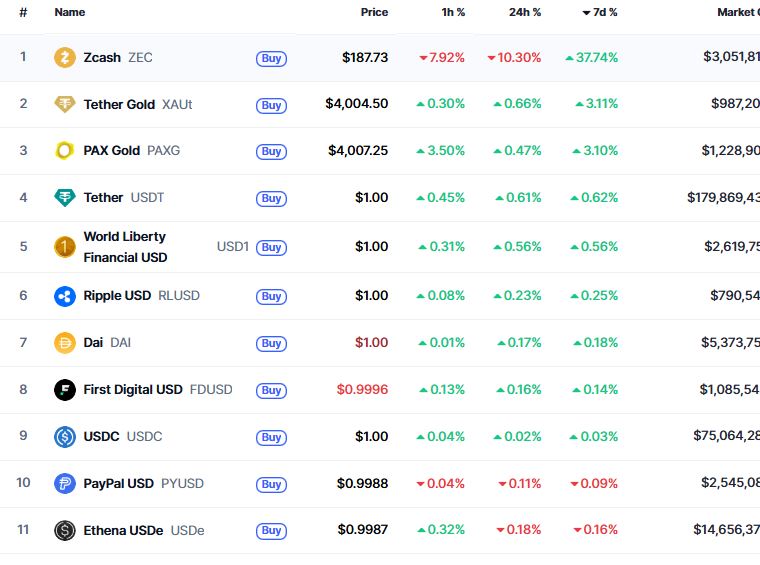
Task: Click the World Liberty Financial USD icon
Action: click(65, 247)
